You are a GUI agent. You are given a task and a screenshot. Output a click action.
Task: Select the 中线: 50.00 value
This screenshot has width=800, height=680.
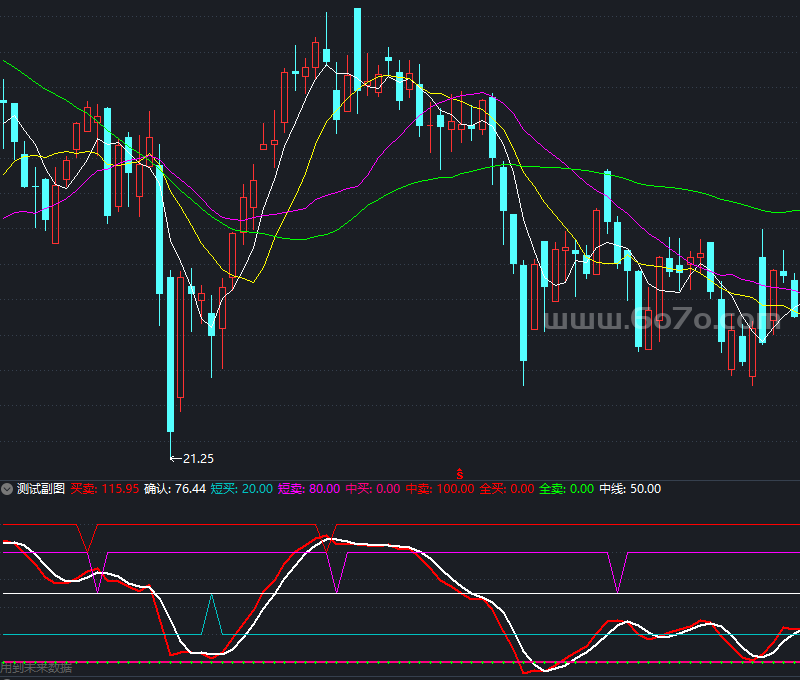(630, 489)
